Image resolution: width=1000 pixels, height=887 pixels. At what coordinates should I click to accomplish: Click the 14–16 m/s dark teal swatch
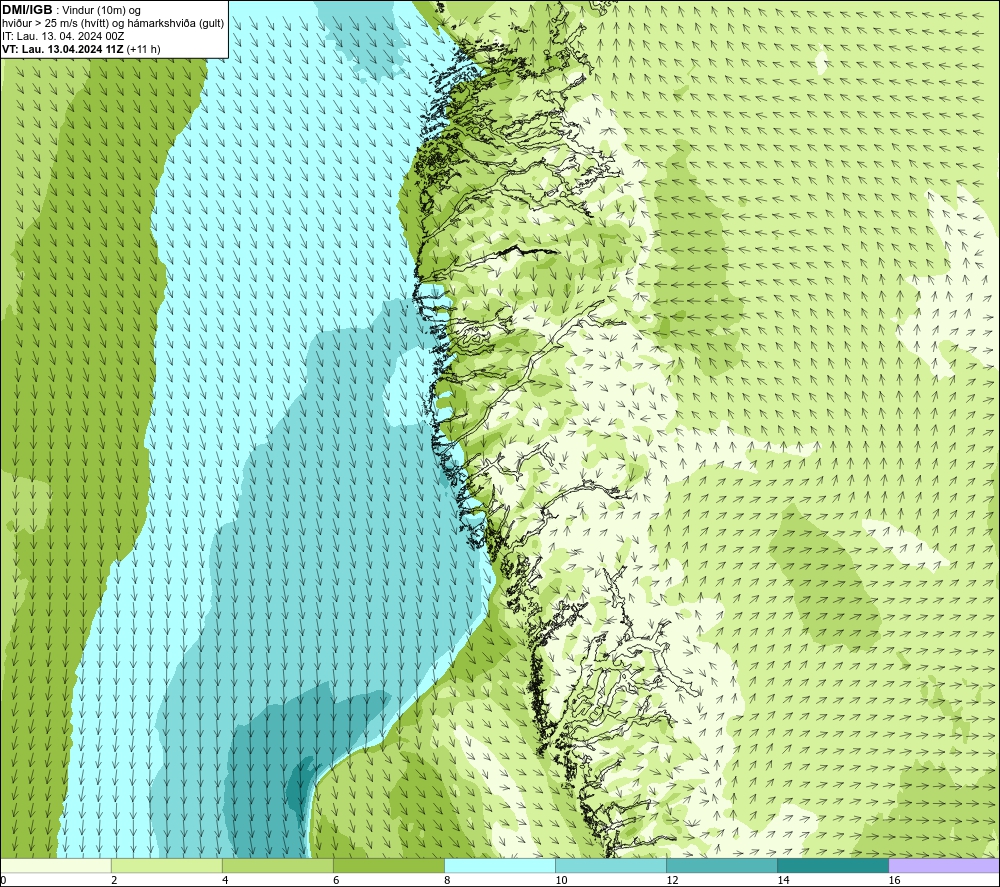pos(833,866)
